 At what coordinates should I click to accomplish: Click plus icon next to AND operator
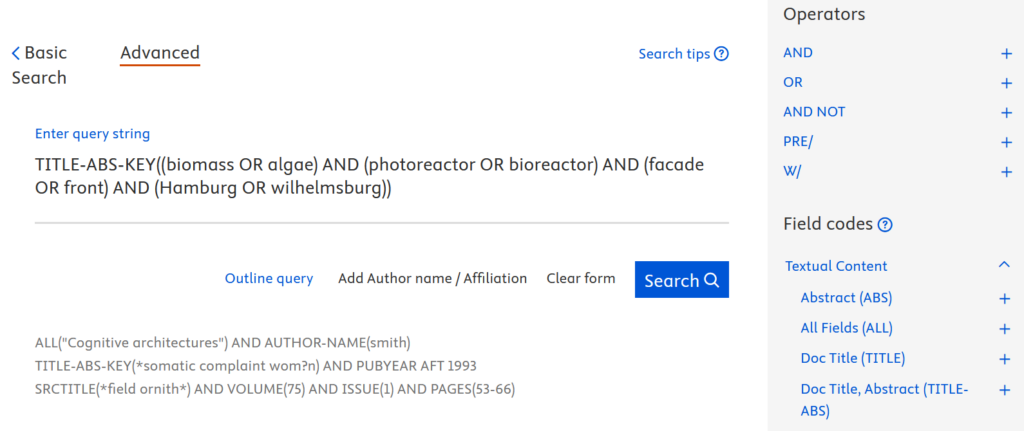coord(1006,53)
